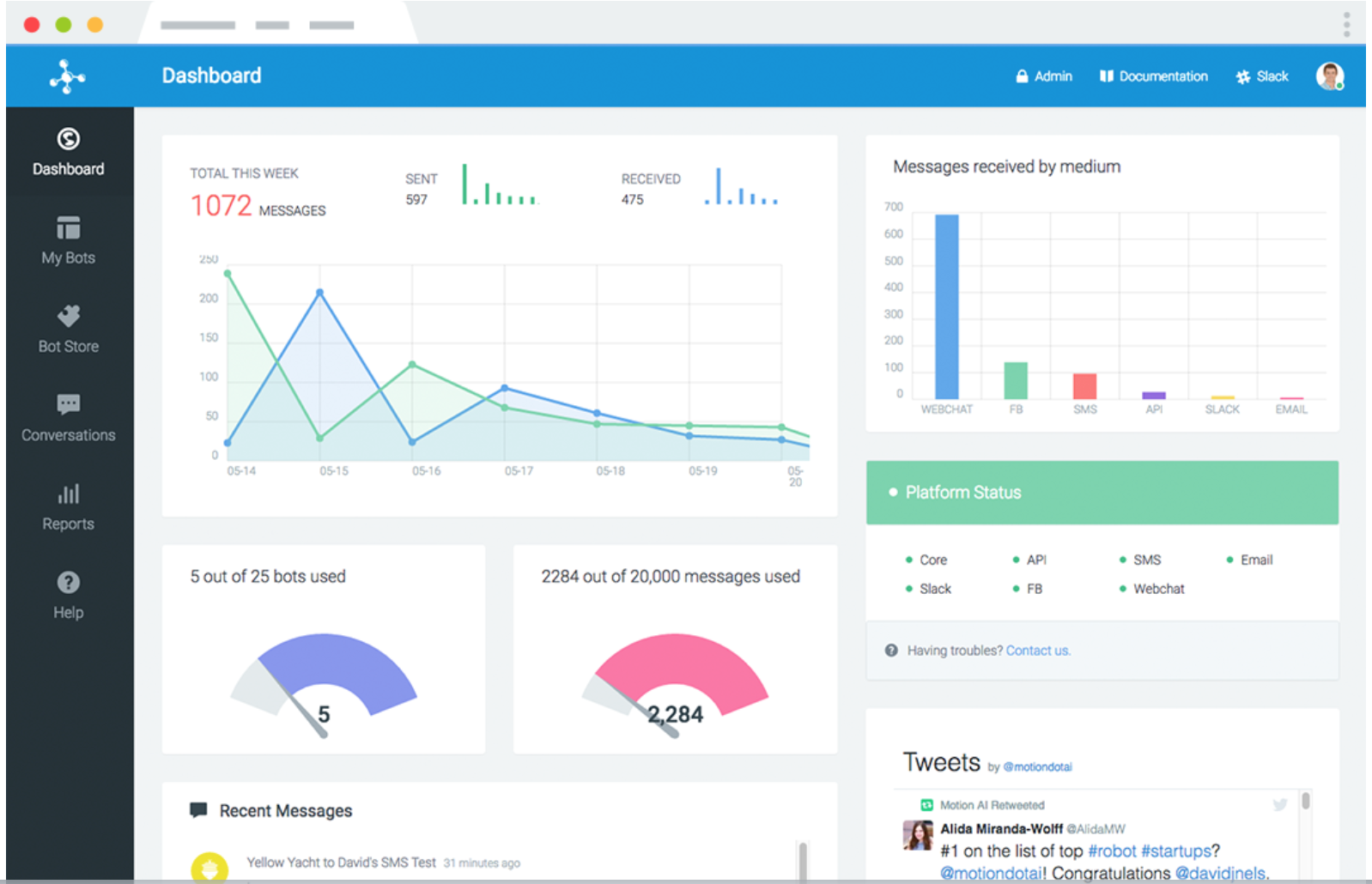
Task: Click the bots used gauge
Action: click(x=324, y=684)
